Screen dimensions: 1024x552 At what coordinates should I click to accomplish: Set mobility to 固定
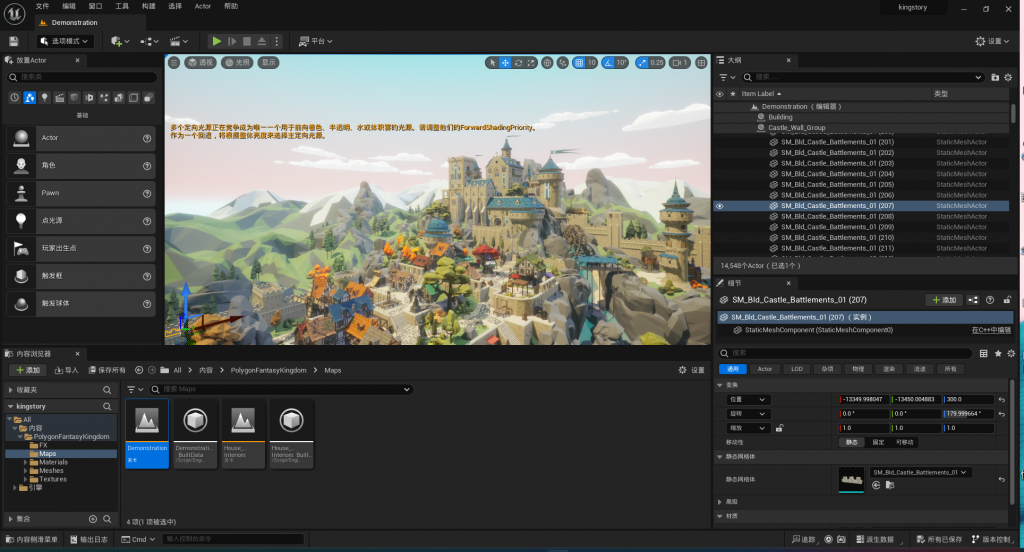[x=878, y=442]
